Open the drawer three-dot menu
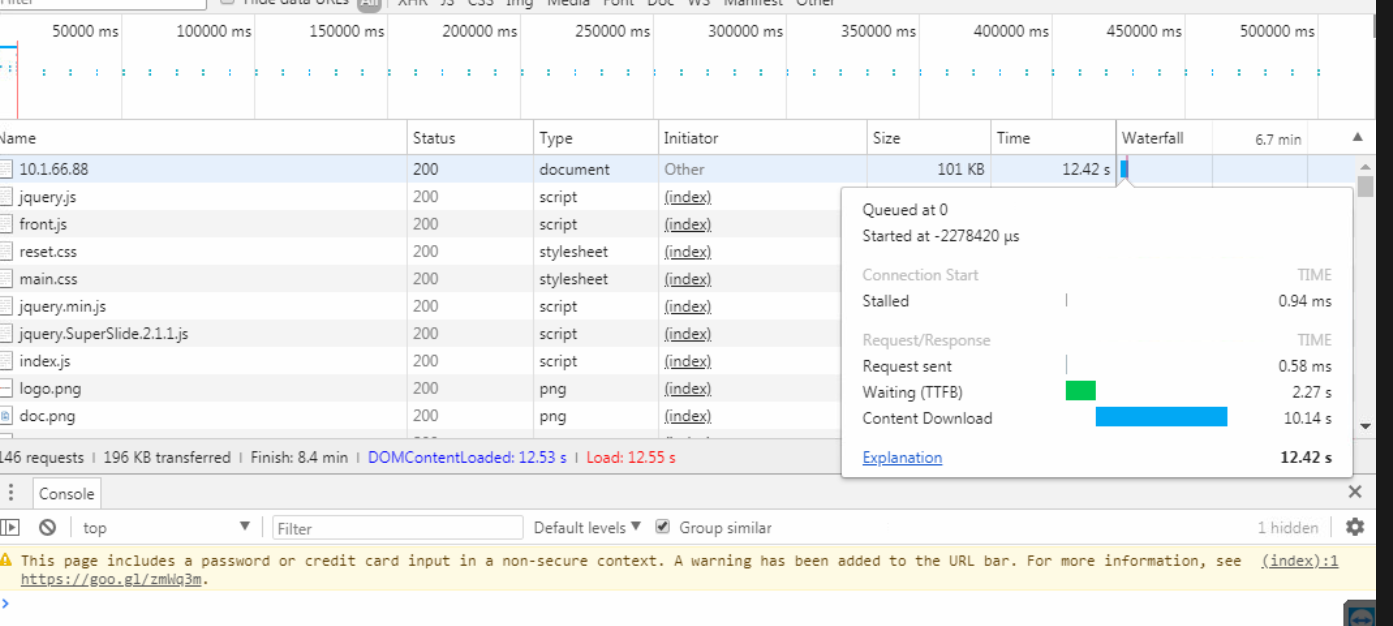The width and height of the screenshot is (1393, 626). pos(11,493)
